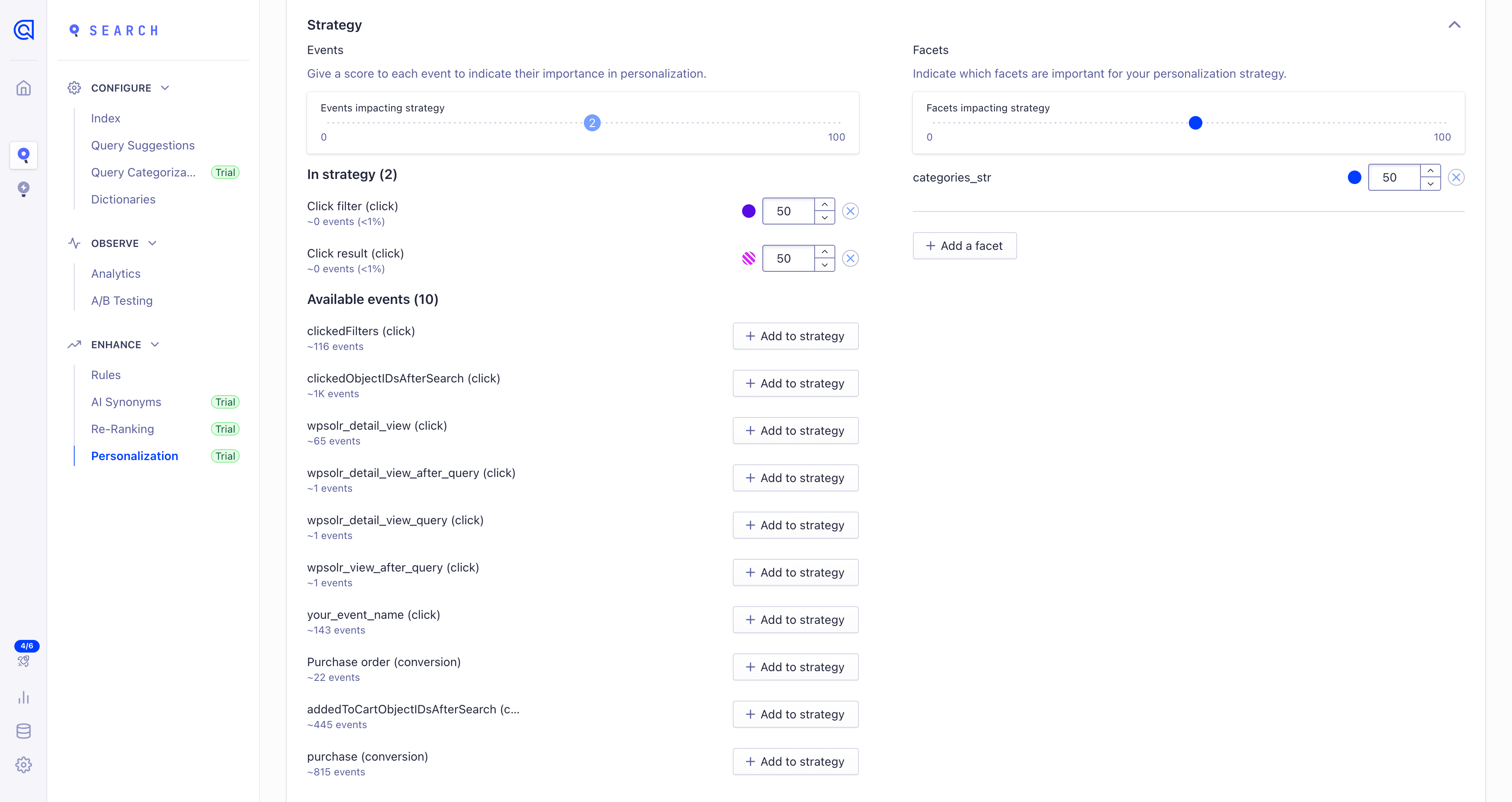The width and height of the screenshot is (1512, 802).
Task: Click the Click filter score input field
Action: pyautogui.click(x=788, y=211)
